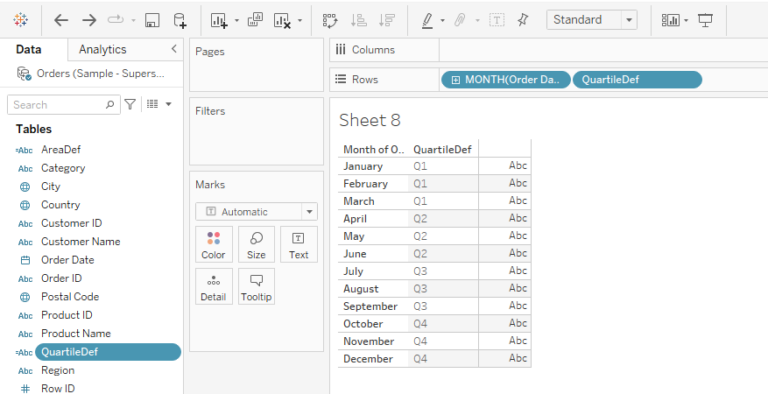Image resolution: width=768 pixels, height=394 pixels.
Task: Sort ascending using toolbar icon
Action: 359,20
